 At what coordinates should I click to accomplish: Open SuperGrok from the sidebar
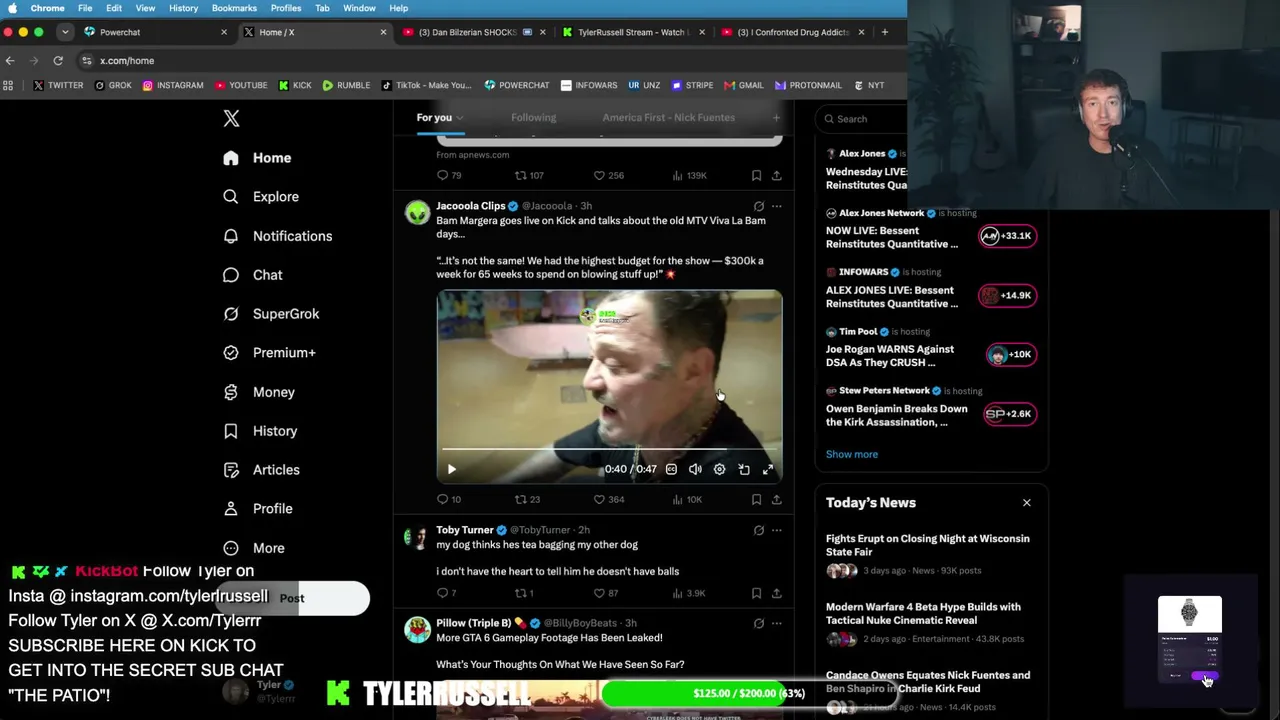tap(271, 314)
